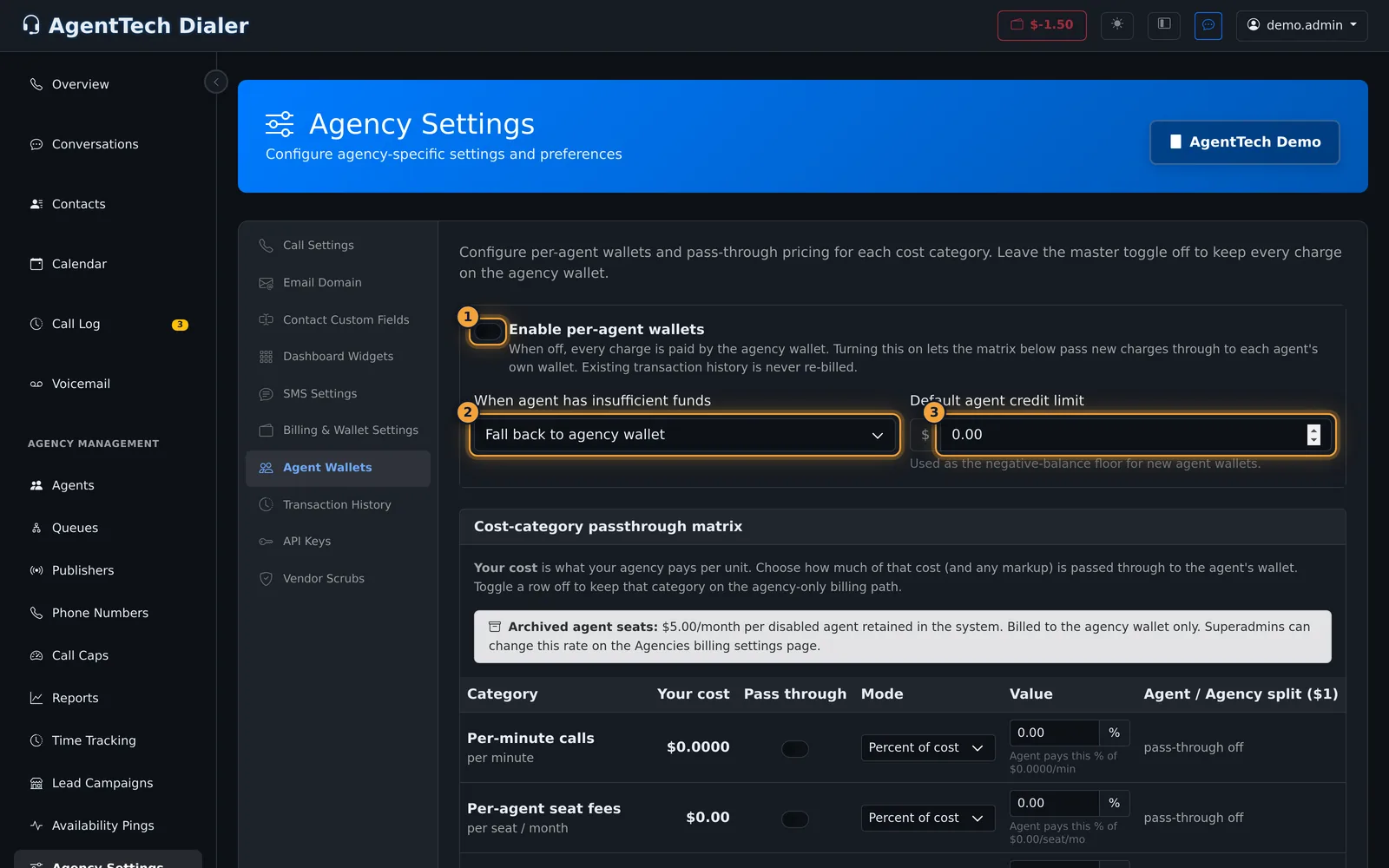Viewport: 1389px width, 868px height.
Task: Open the API Keys tab
Action: pyautogui.click(x=338, y=542)
